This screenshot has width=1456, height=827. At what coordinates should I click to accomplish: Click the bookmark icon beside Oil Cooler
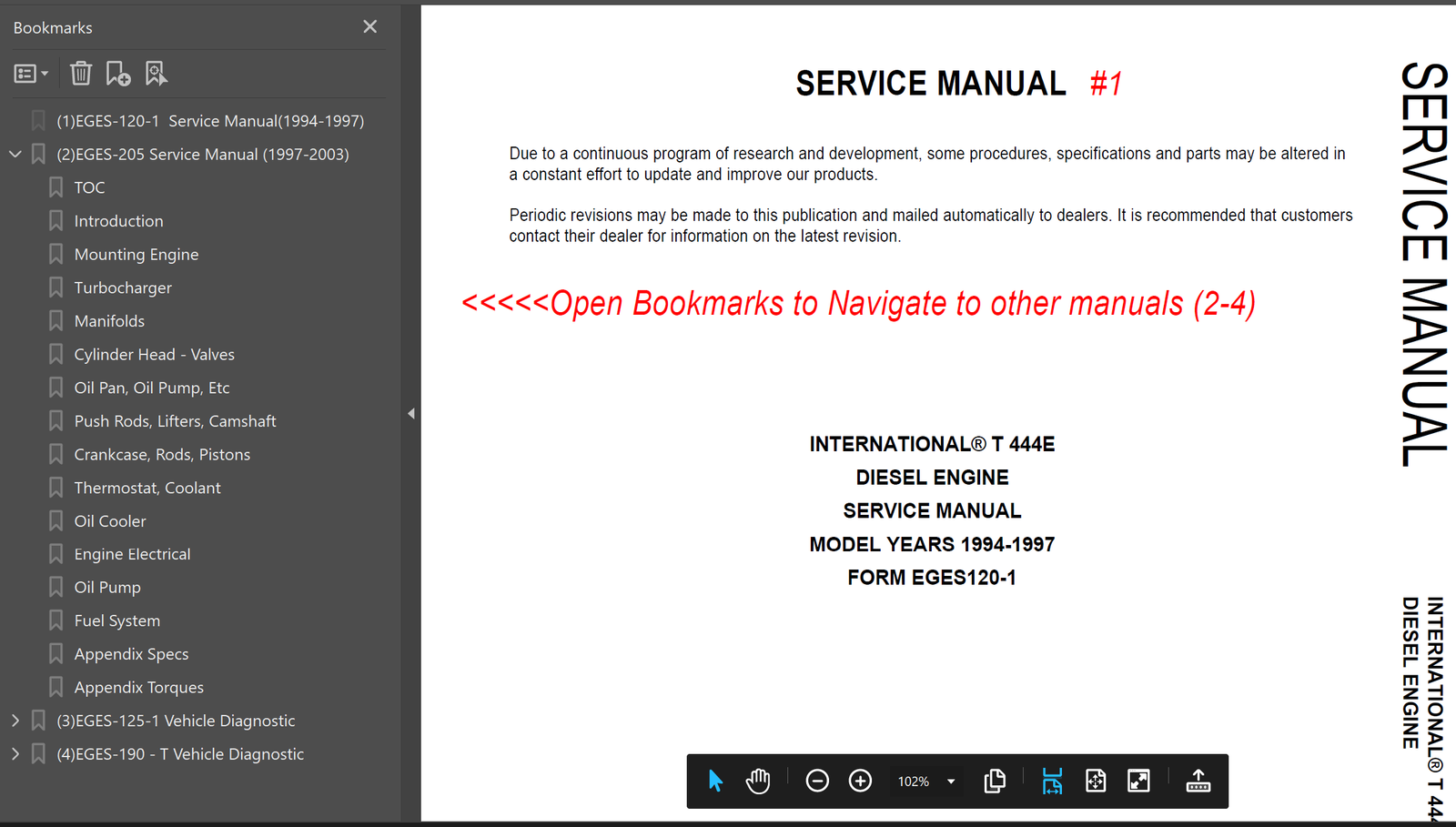coord(56,521)
